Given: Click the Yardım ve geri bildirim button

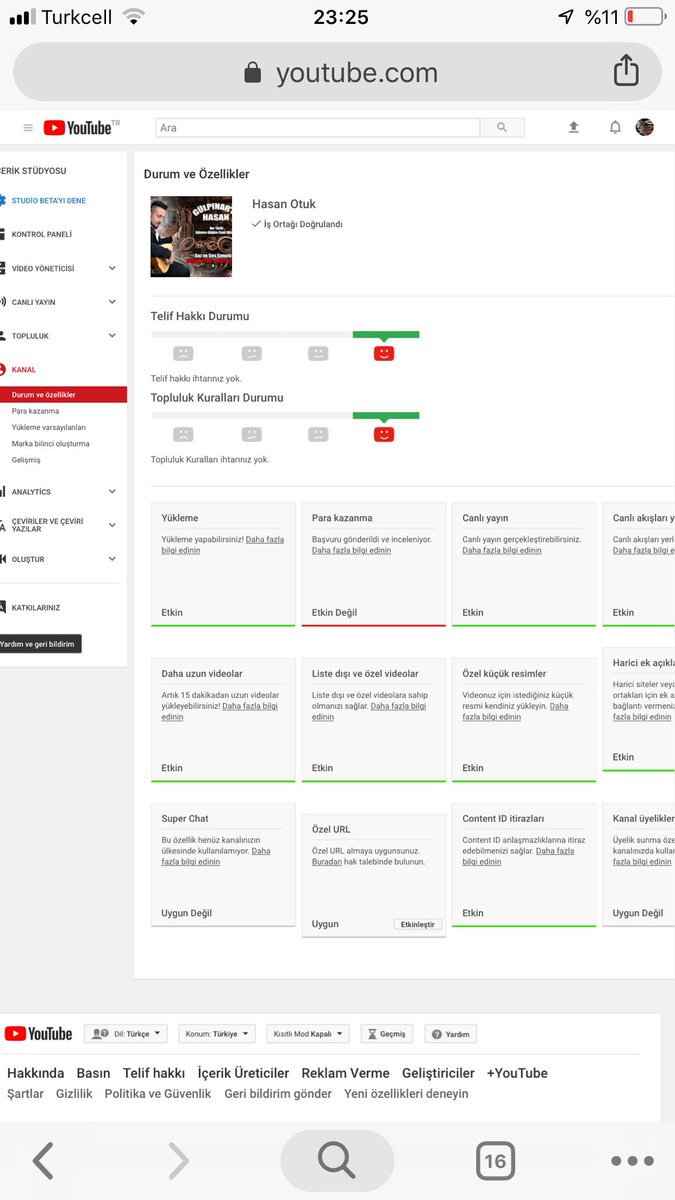Looking at the screenshot, I should coord(39,644).
